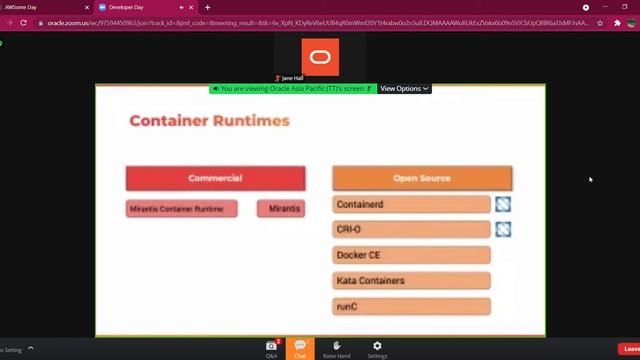Open the browser extensions puzzle icon

click(x=617, y=23)
